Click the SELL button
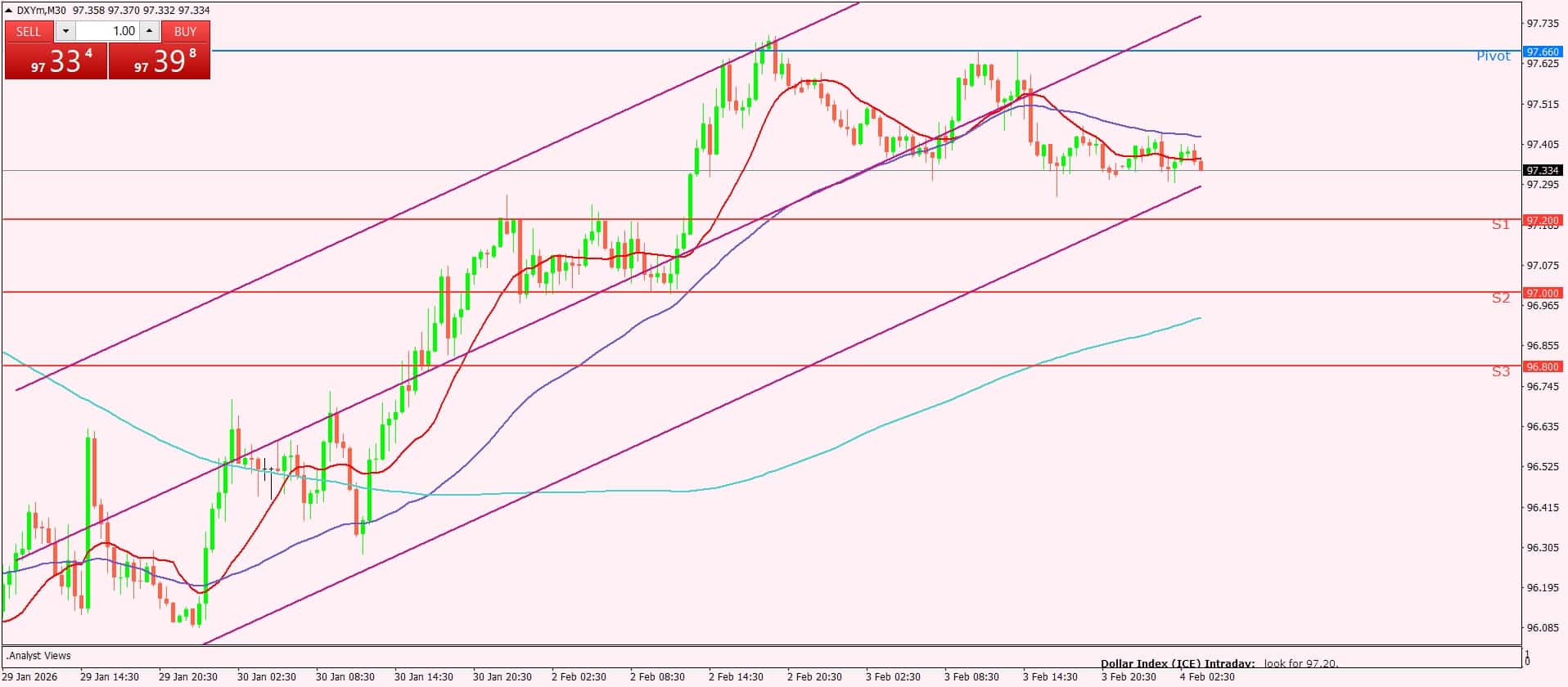 (x=29, y=31)
